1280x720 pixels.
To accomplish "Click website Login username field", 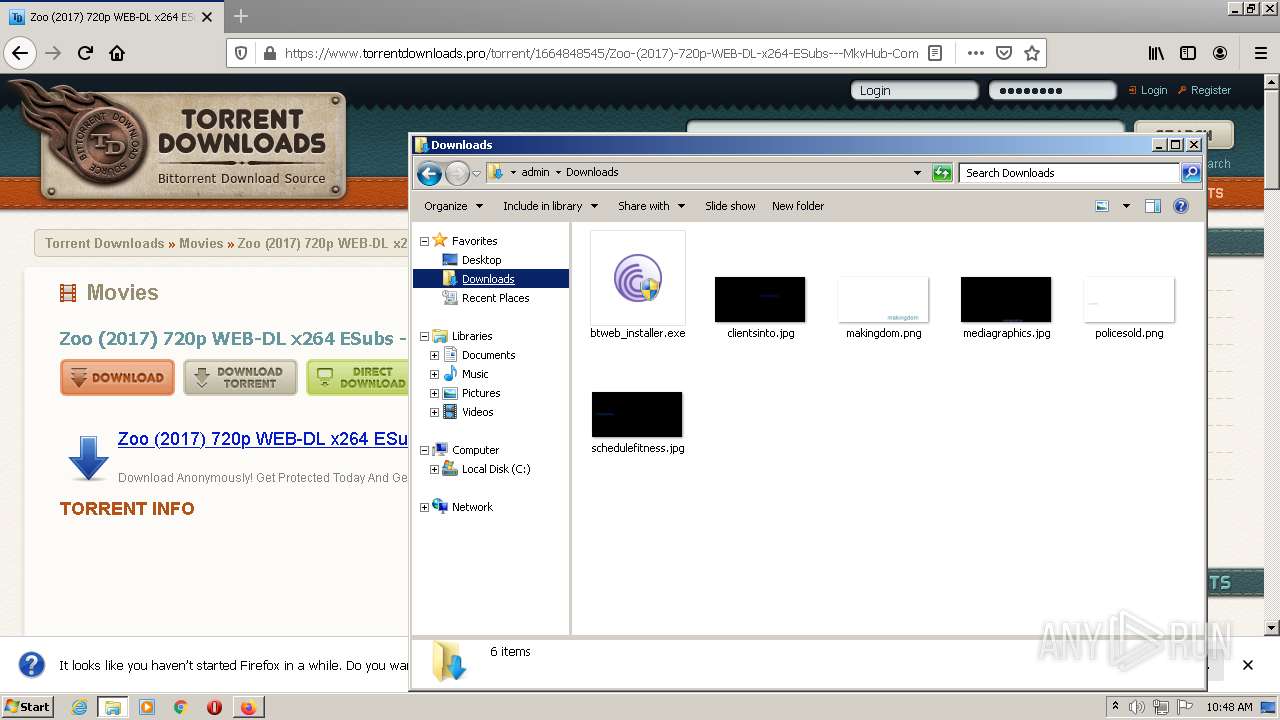I will [x=914, y=90].
